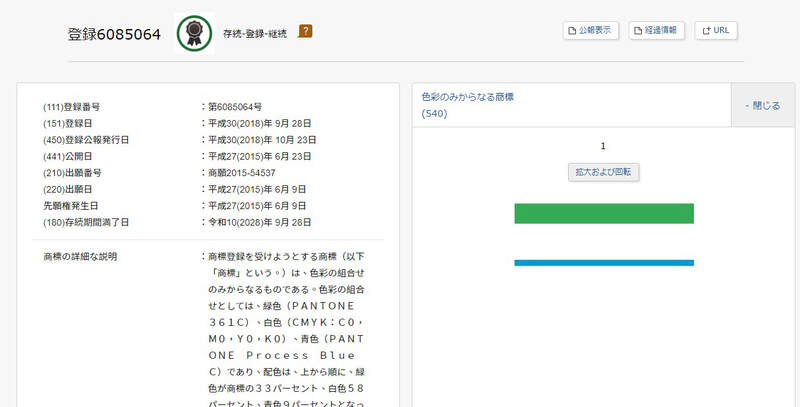
Task: Click the green color stripe of the trademark
Action: 604,214
